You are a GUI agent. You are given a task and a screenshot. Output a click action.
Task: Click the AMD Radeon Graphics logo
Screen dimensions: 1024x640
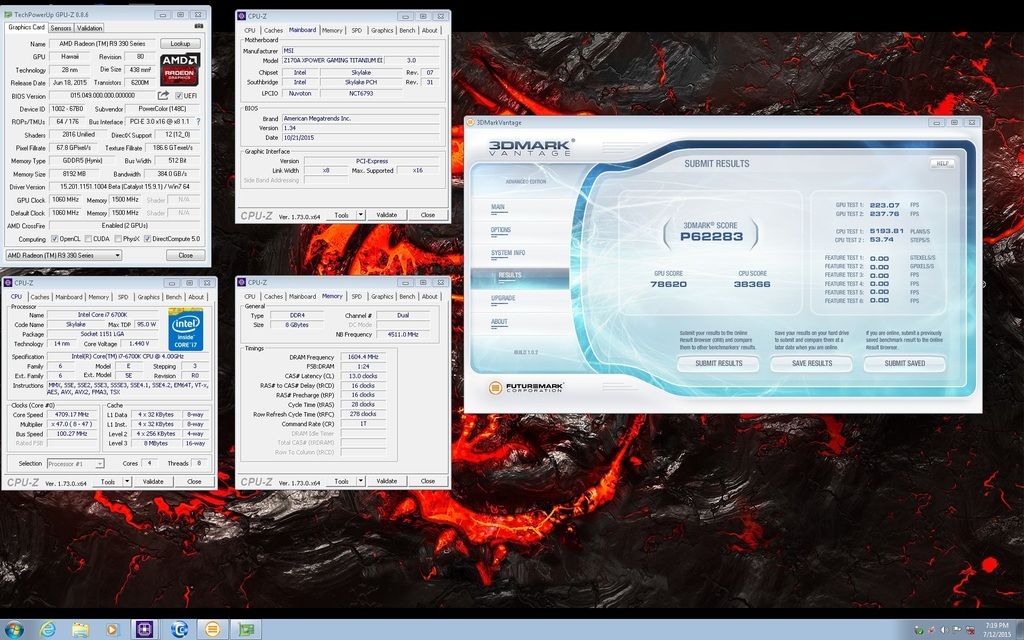click(x=180, y=69)
